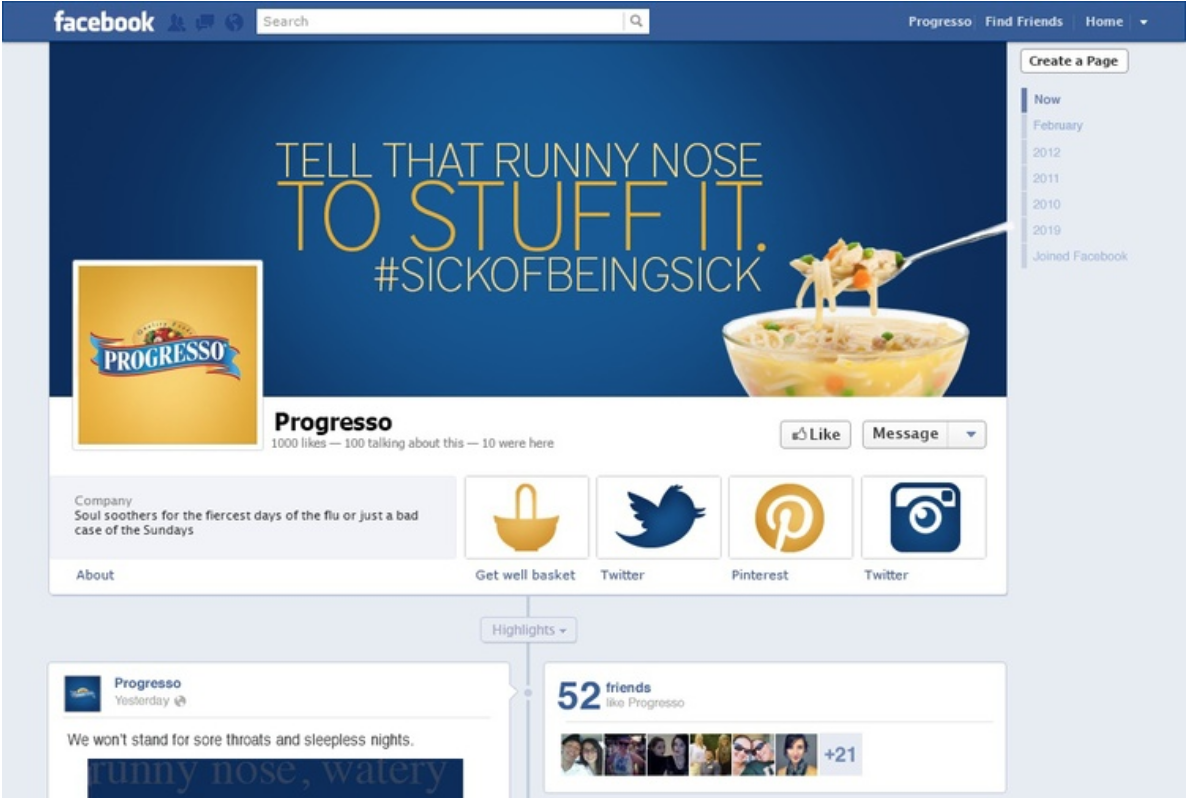This screenshot has width=1188, height=798.
Task: Click the Twitter label under camera tile
Action: coord(886,575)
